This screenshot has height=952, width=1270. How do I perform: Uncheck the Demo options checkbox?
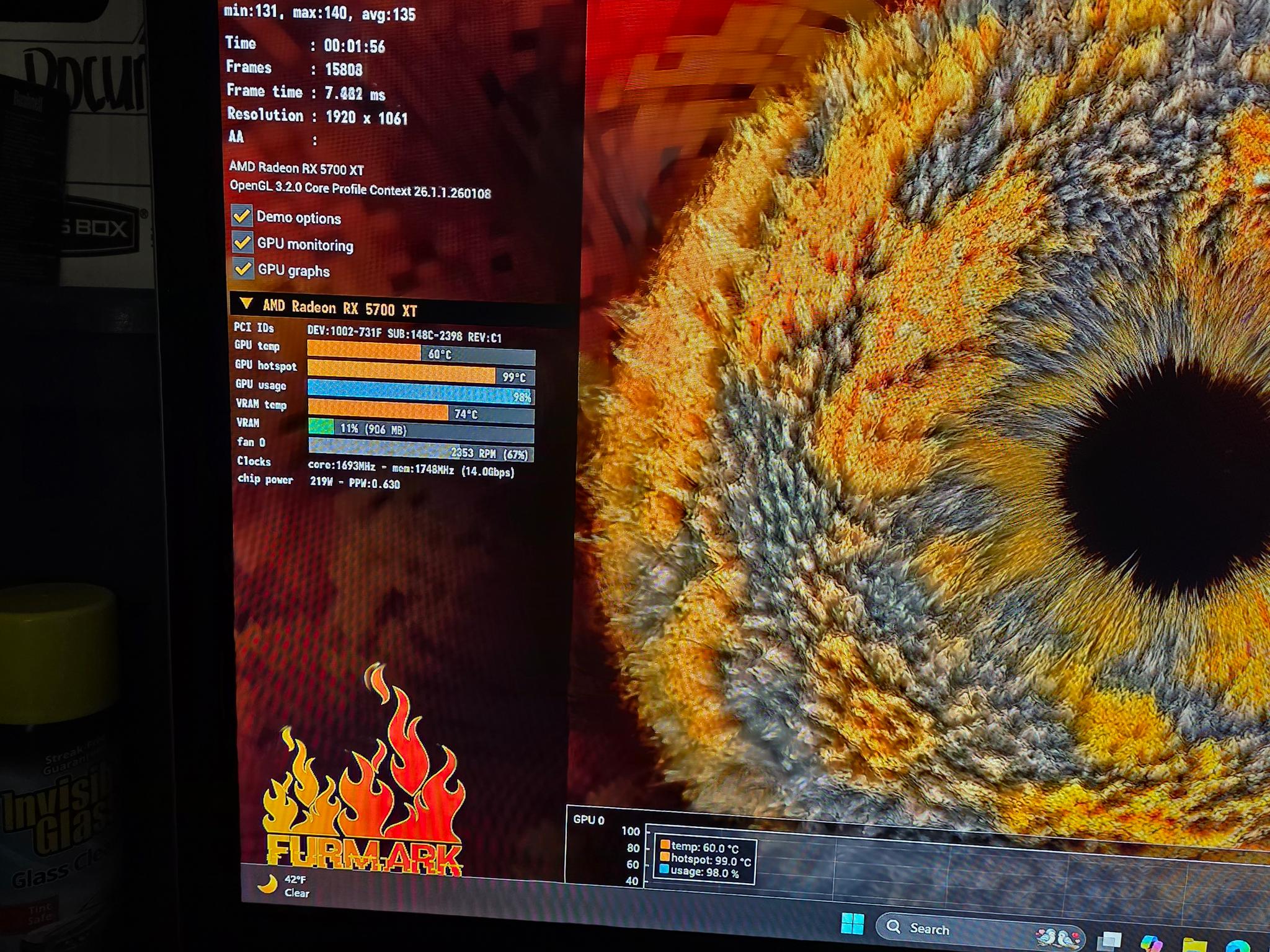click(x=241, y=216)
